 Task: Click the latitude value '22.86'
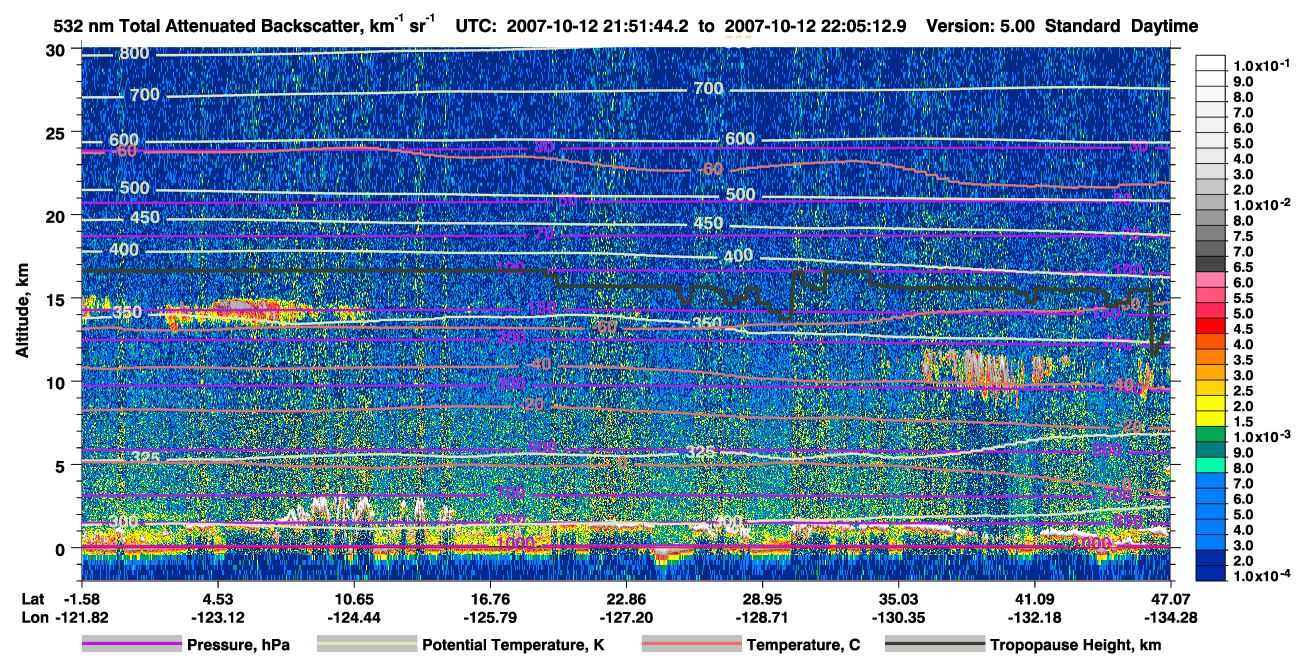click(x=625, y=598)
